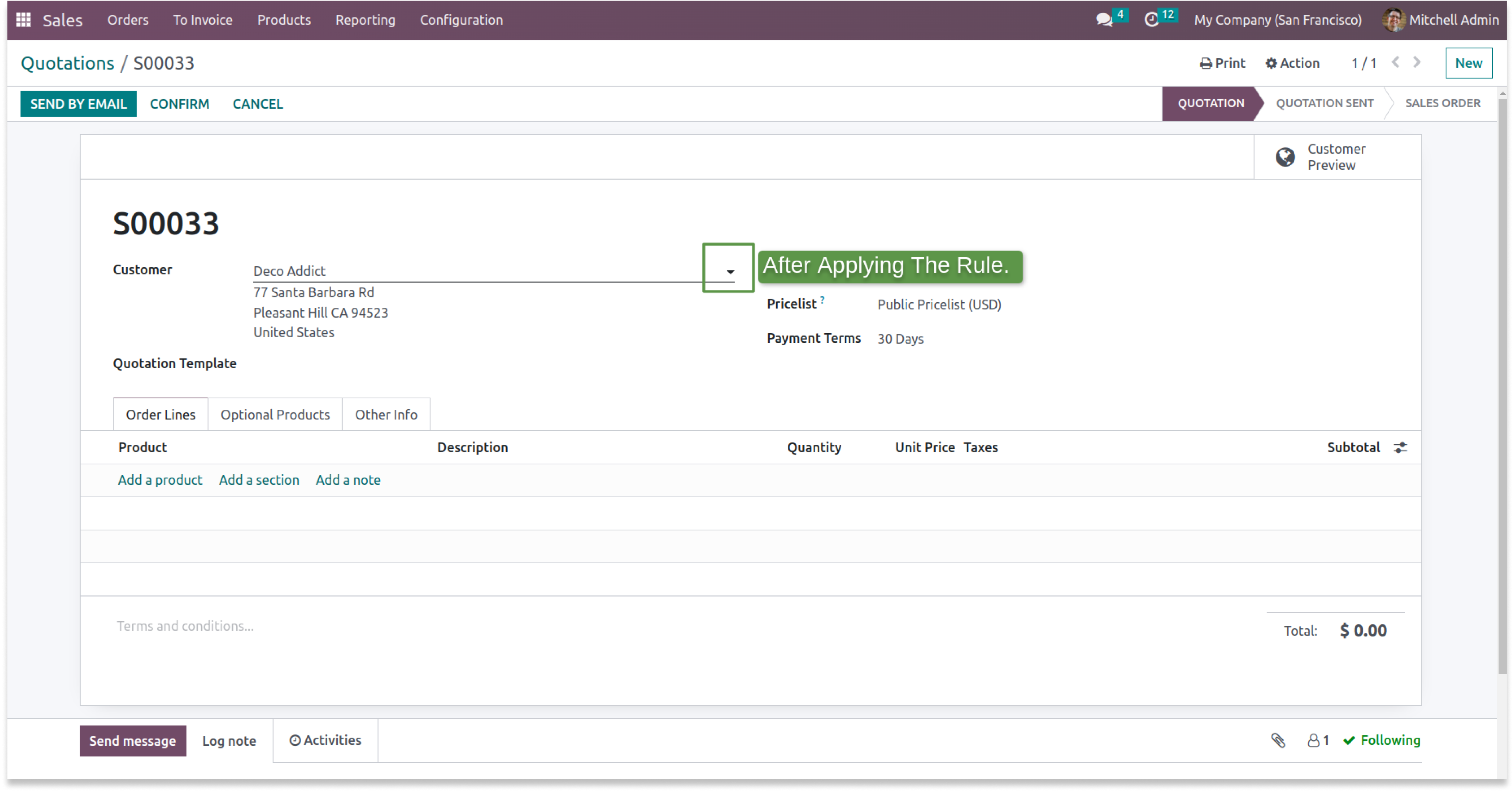
Task: Switch to Other Info tab
Action: tap(386, 414)
